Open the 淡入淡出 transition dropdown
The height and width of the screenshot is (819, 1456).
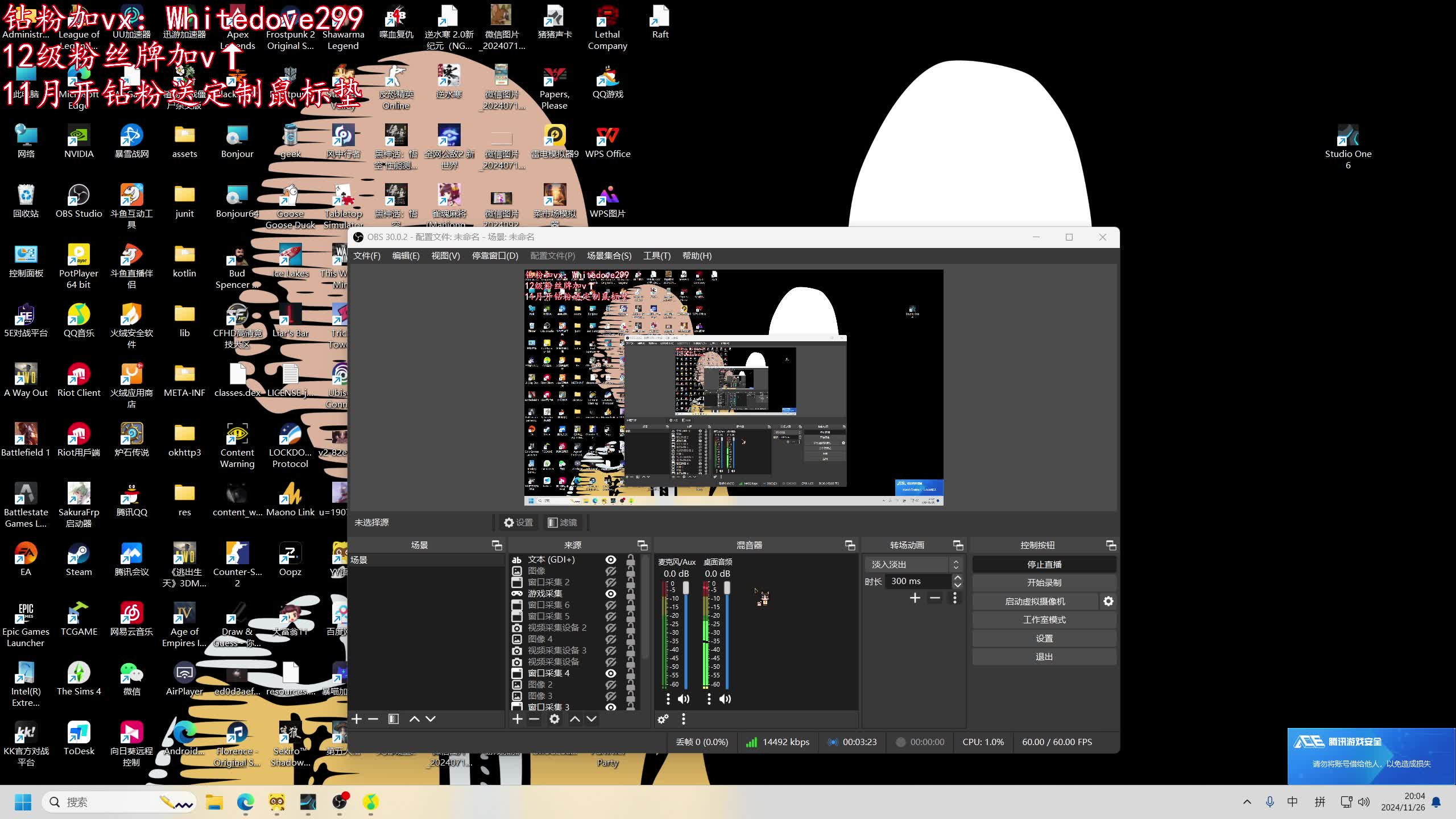tap(915, 564)
